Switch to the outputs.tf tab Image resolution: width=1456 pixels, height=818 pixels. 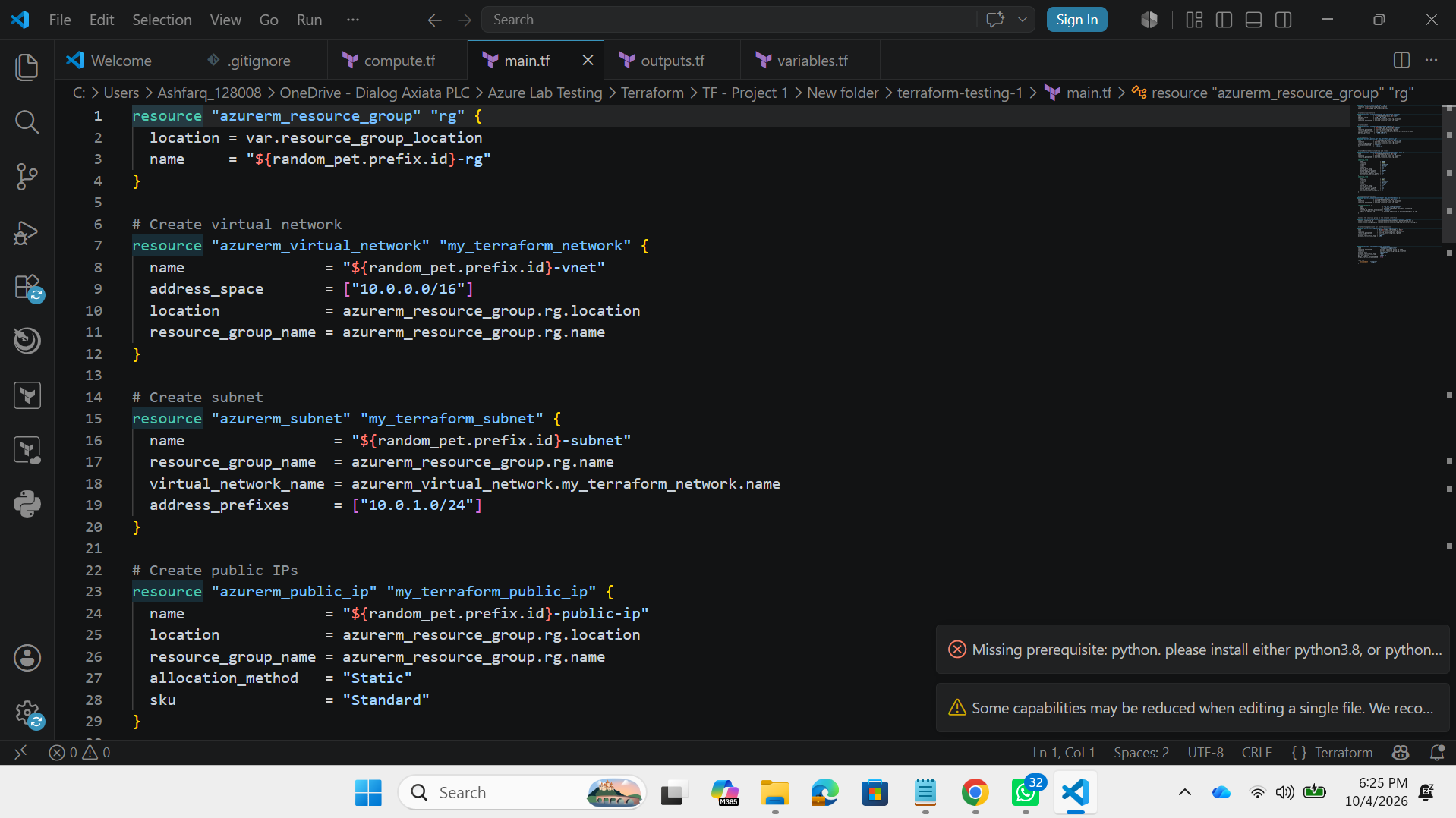672,61
